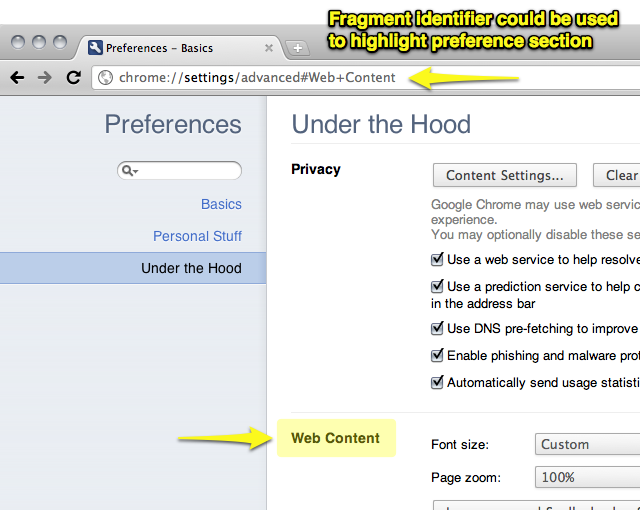Image resolution: width=640 pixels, height=510 pixels.
Task: Open the Font size dropdown
Action: tap(588, 444)
